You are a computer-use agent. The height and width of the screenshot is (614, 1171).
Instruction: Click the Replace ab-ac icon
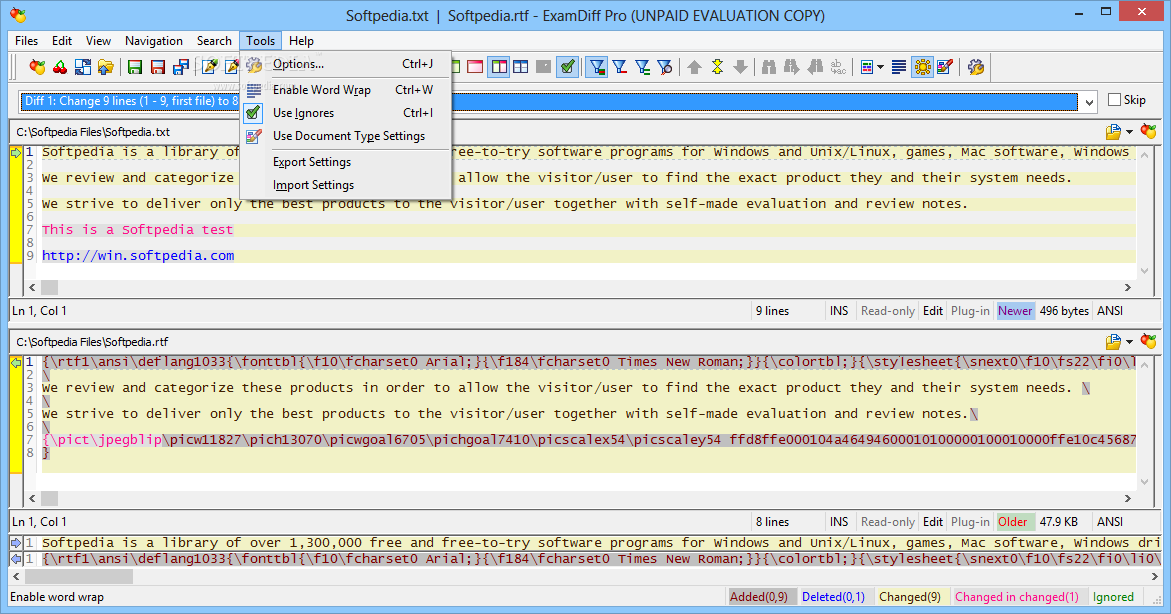(838, 67)
